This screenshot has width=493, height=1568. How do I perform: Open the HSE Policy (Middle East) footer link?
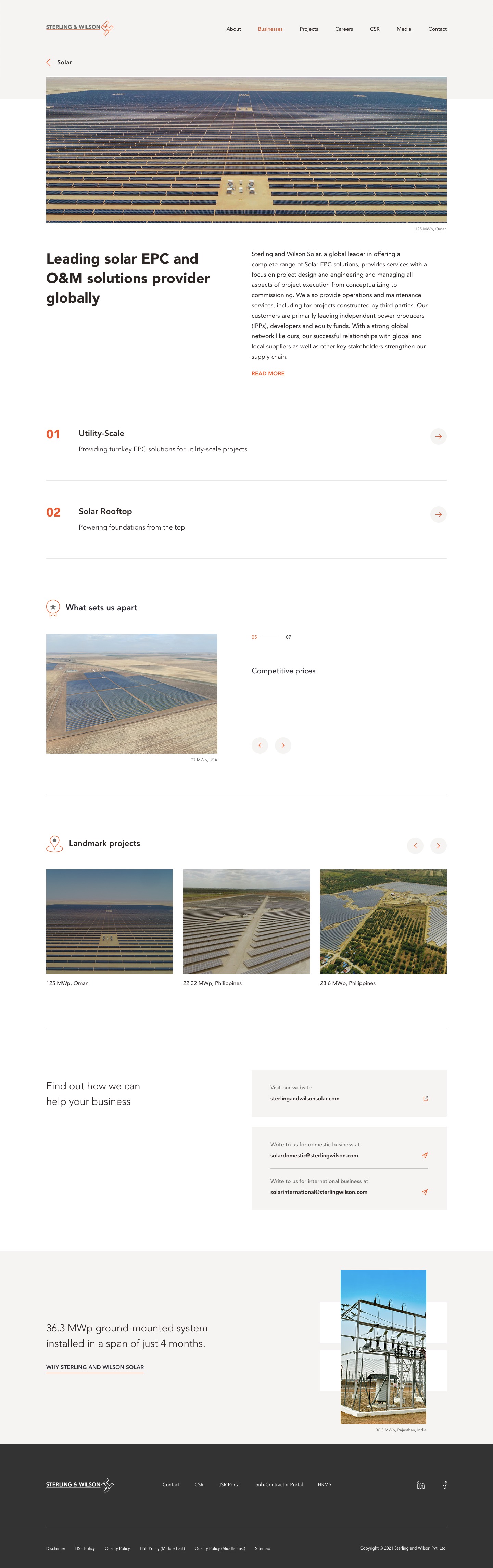(162, 1548)
